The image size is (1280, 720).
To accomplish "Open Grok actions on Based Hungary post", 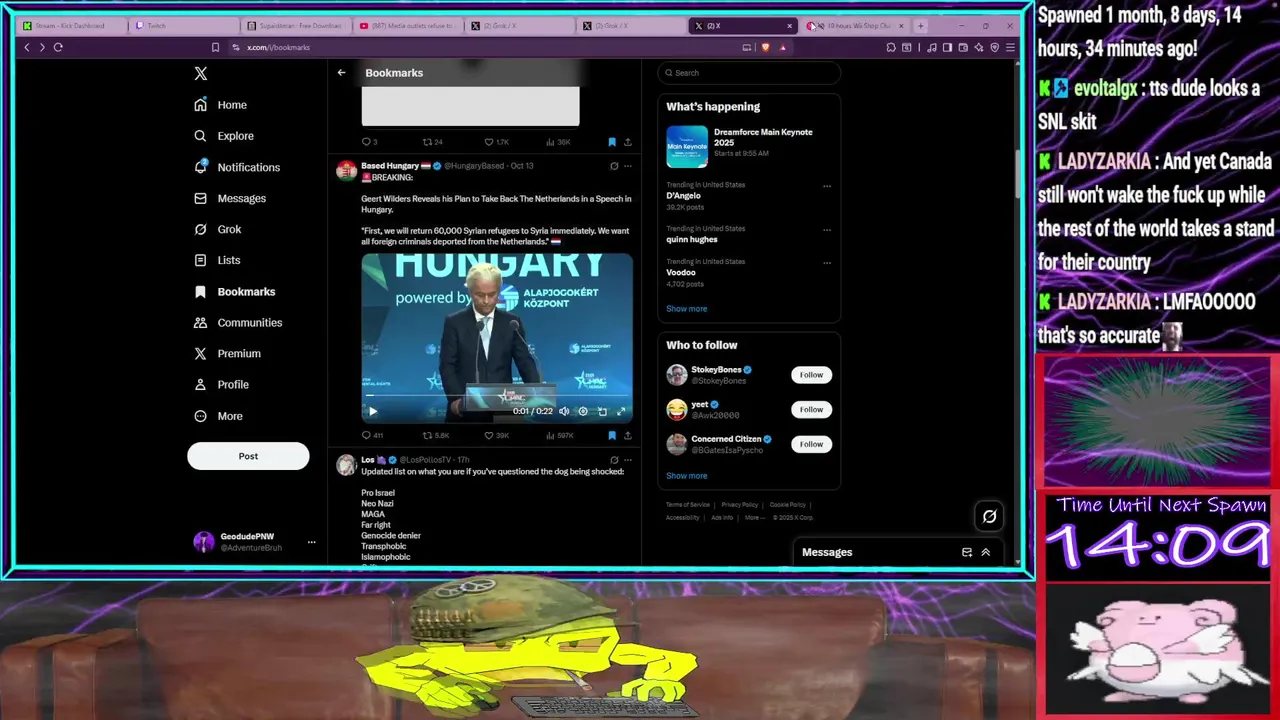I will (614, 166).
